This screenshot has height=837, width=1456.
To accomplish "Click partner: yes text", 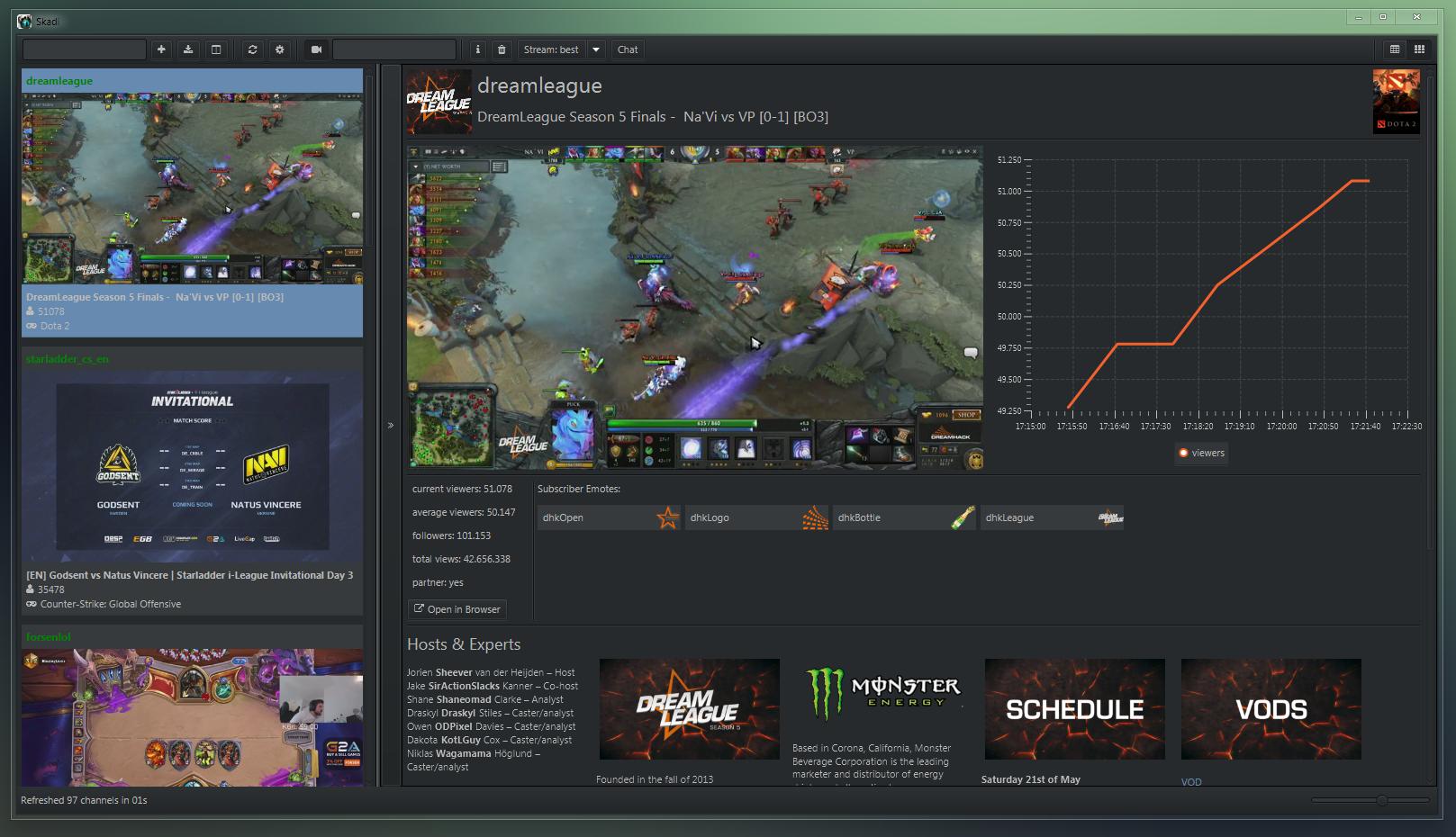I will click(x=438, y=582).
